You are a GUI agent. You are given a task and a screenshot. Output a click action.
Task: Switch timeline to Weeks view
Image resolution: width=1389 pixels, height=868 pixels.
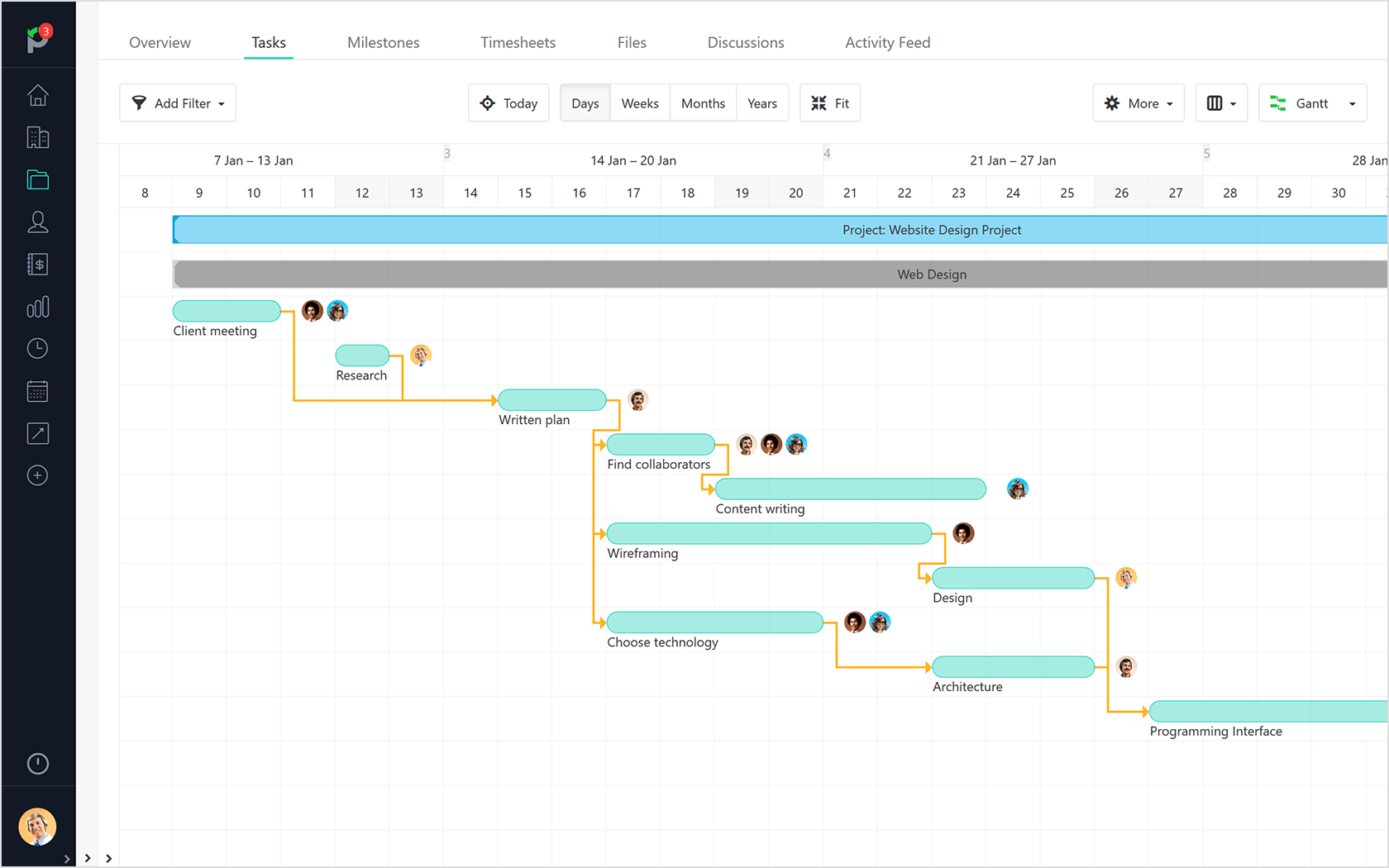point(640,103)
